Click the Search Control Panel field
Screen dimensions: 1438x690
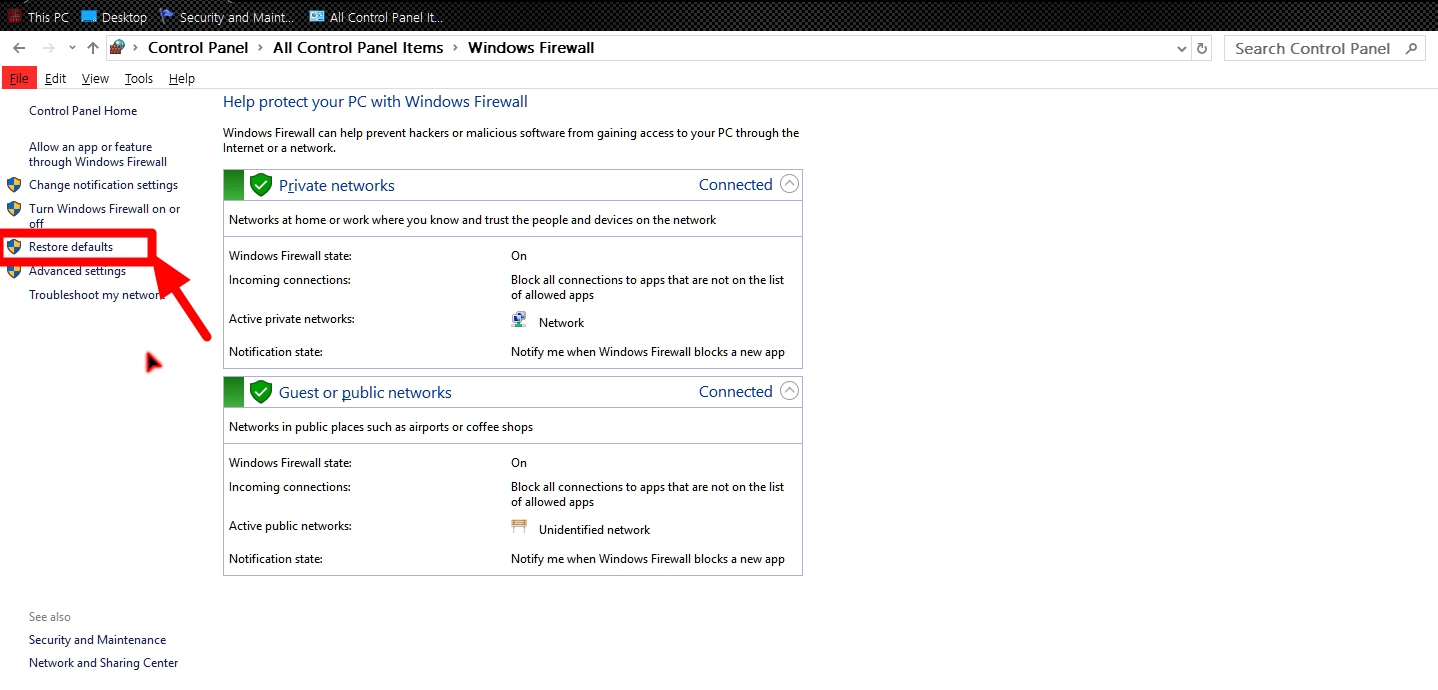coord(1324,48)
